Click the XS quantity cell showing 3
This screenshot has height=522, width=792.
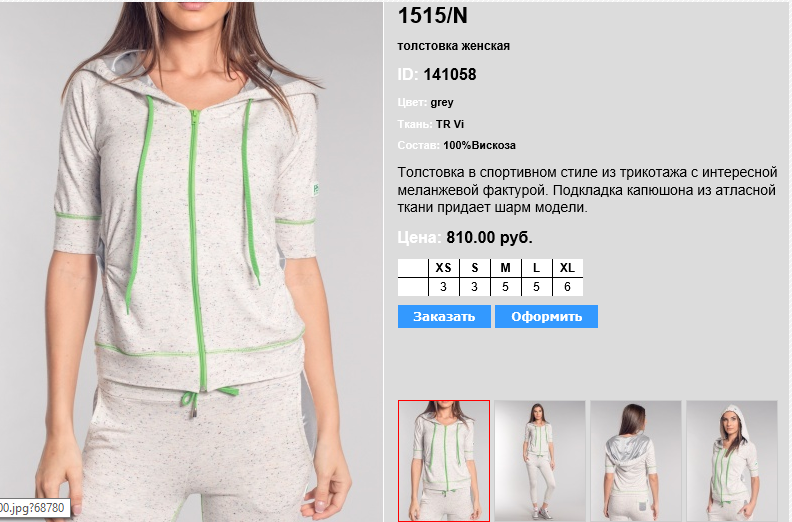coord(443,287)
